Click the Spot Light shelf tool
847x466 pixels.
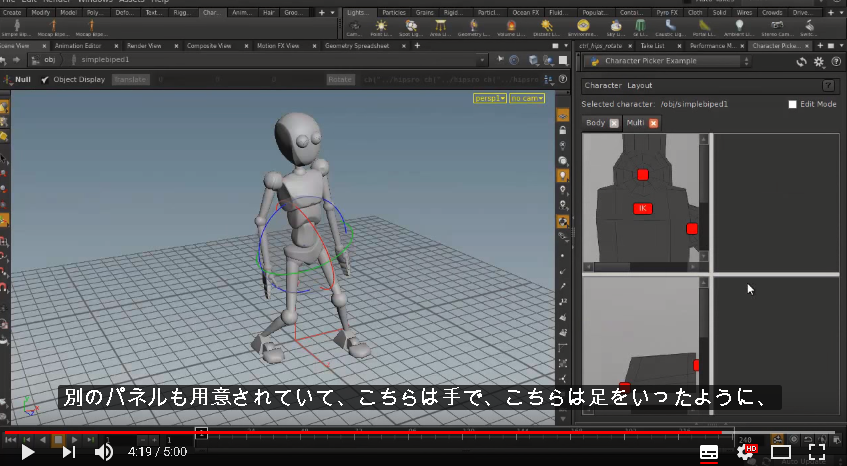click(x=411, y=28)
